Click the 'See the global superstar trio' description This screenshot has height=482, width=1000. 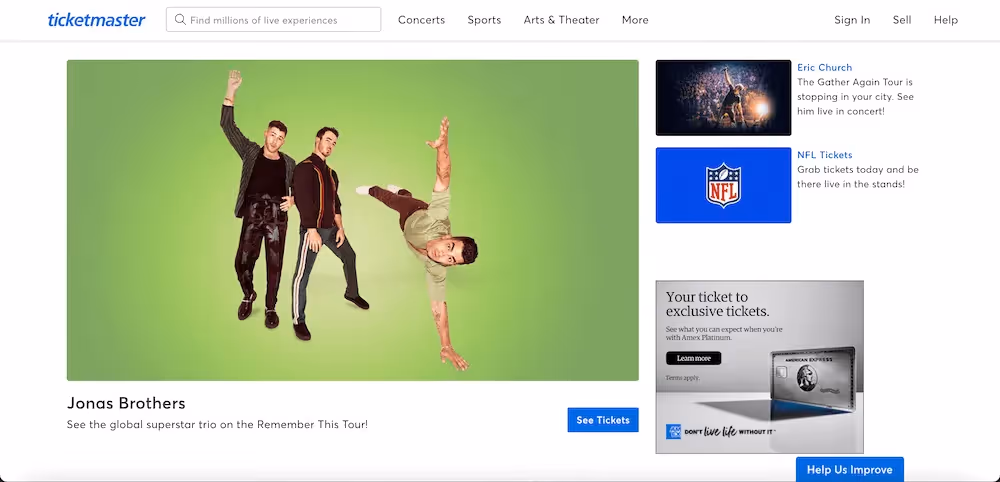coord(217,425)
